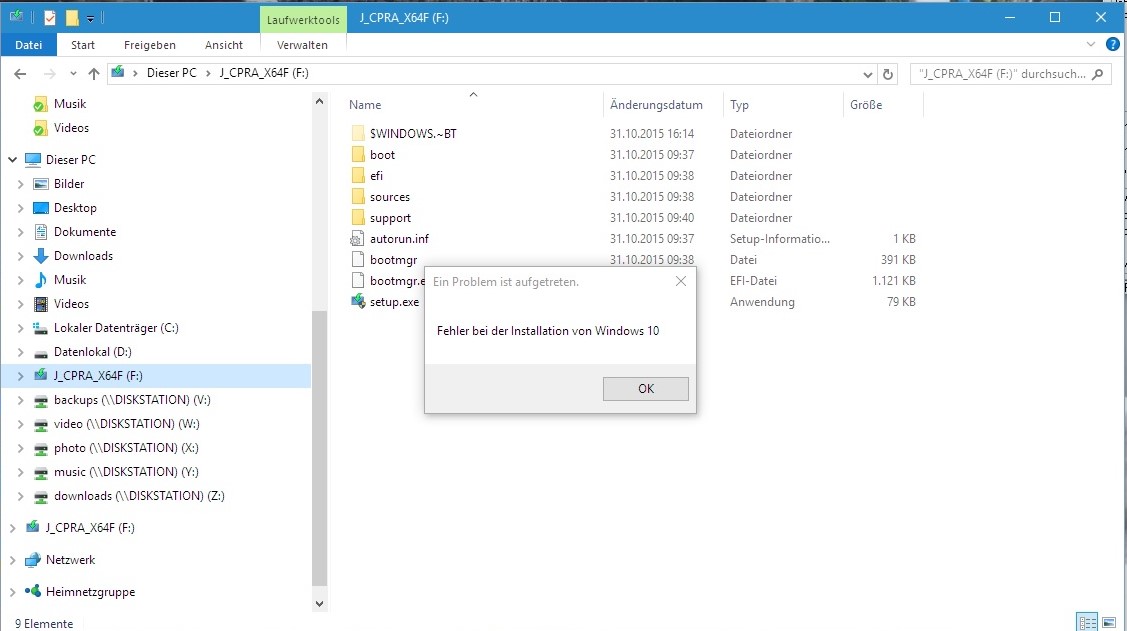Click the OK button in error dialog
The height and width of the screenshot is (631, 1127).
click(x=645, y=389)
